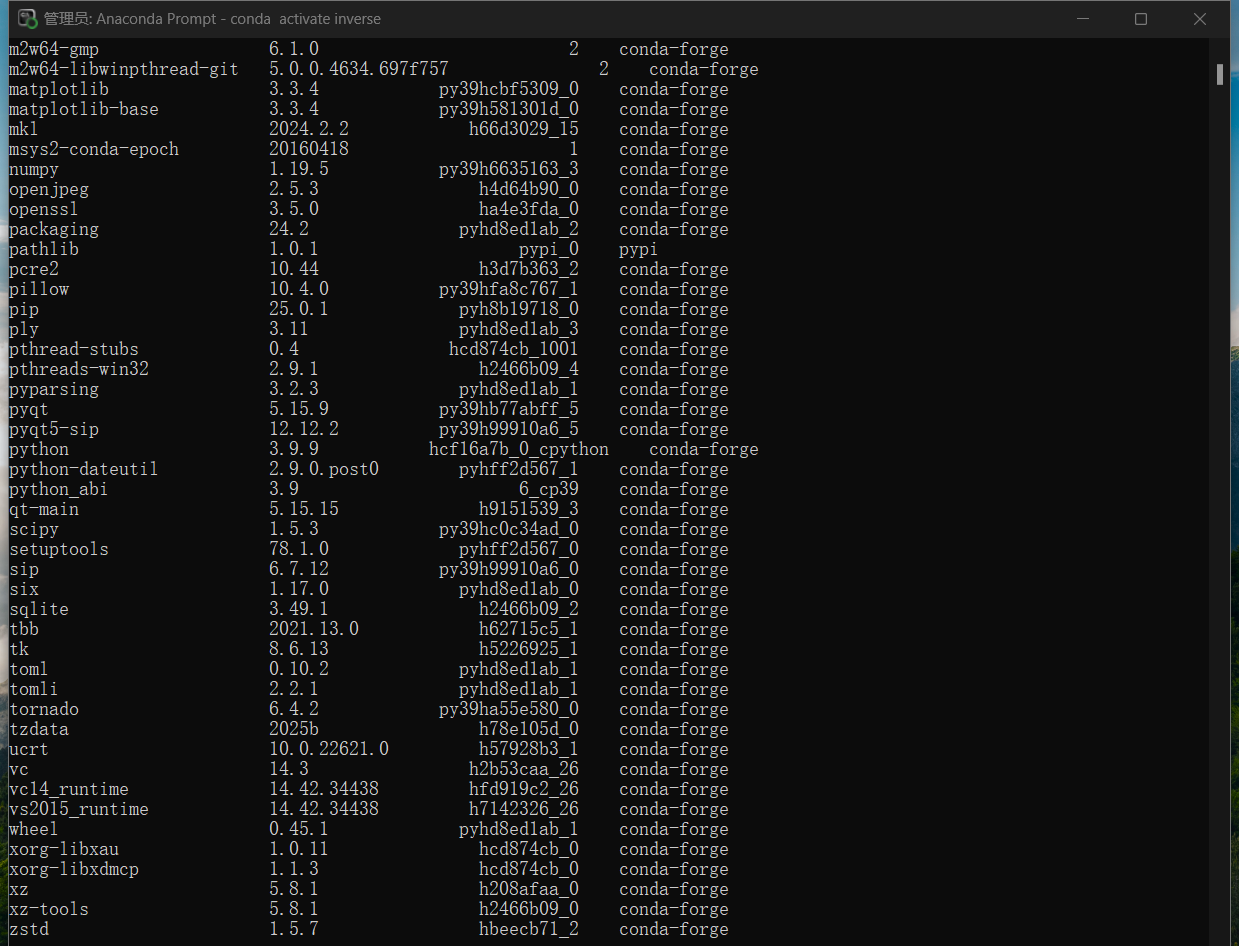Screen dimensions: 1239x946
Task: Select the 'pcre2' package name
Action: coord(34,269)
